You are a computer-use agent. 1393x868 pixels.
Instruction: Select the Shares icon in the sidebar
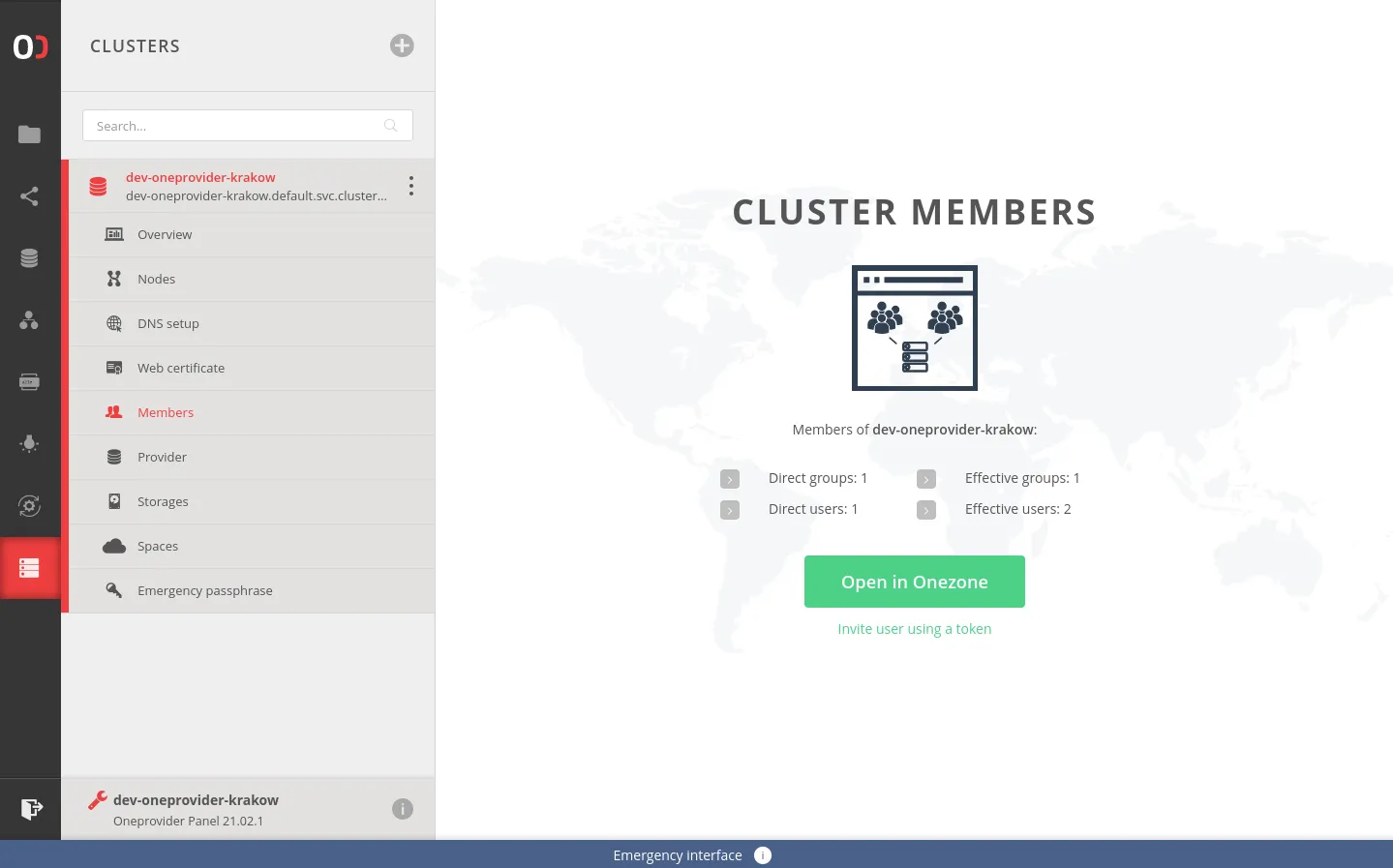[30, 196]
